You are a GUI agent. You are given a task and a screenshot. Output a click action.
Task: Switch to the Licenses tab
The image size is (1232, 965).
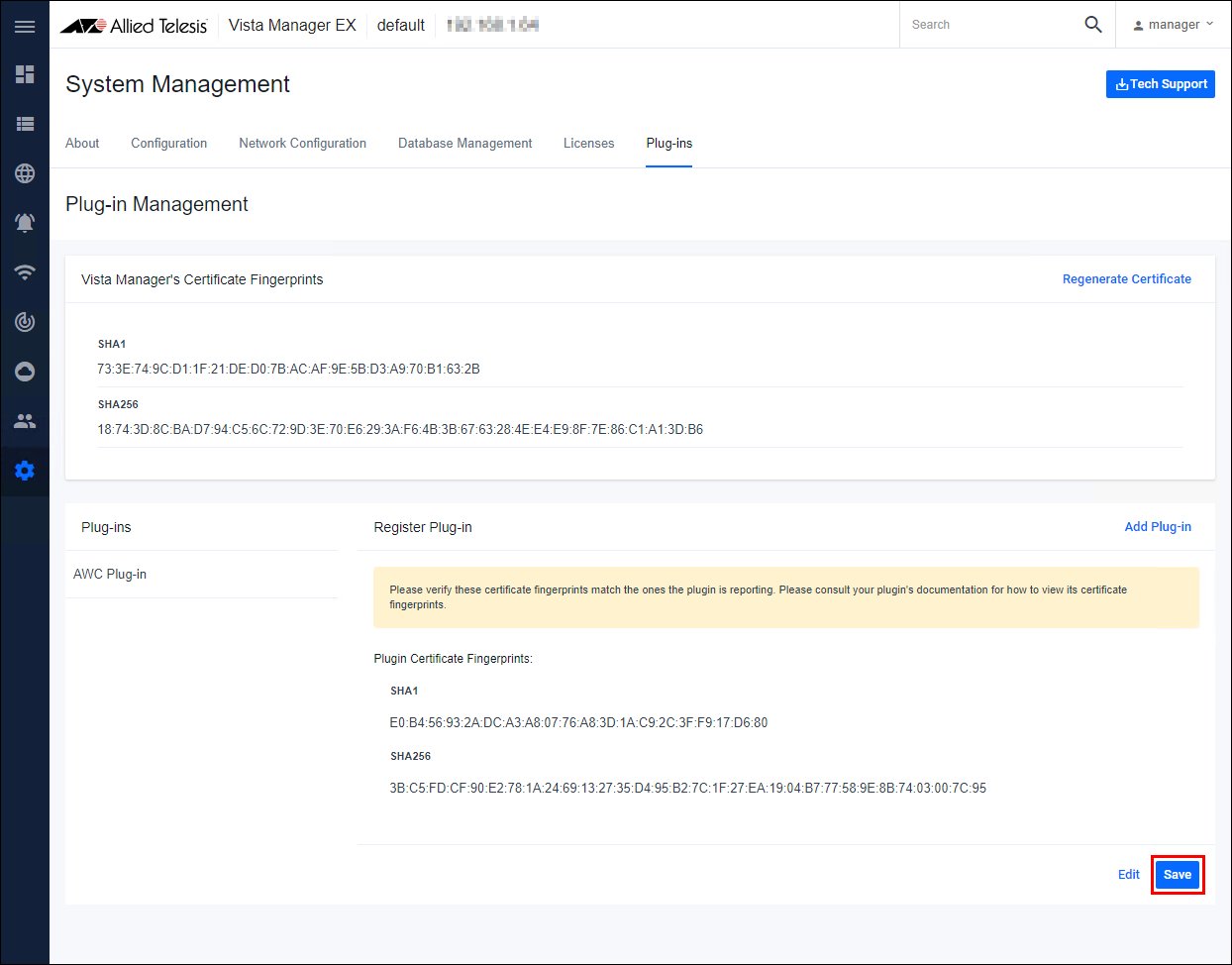tap(588, 144)
